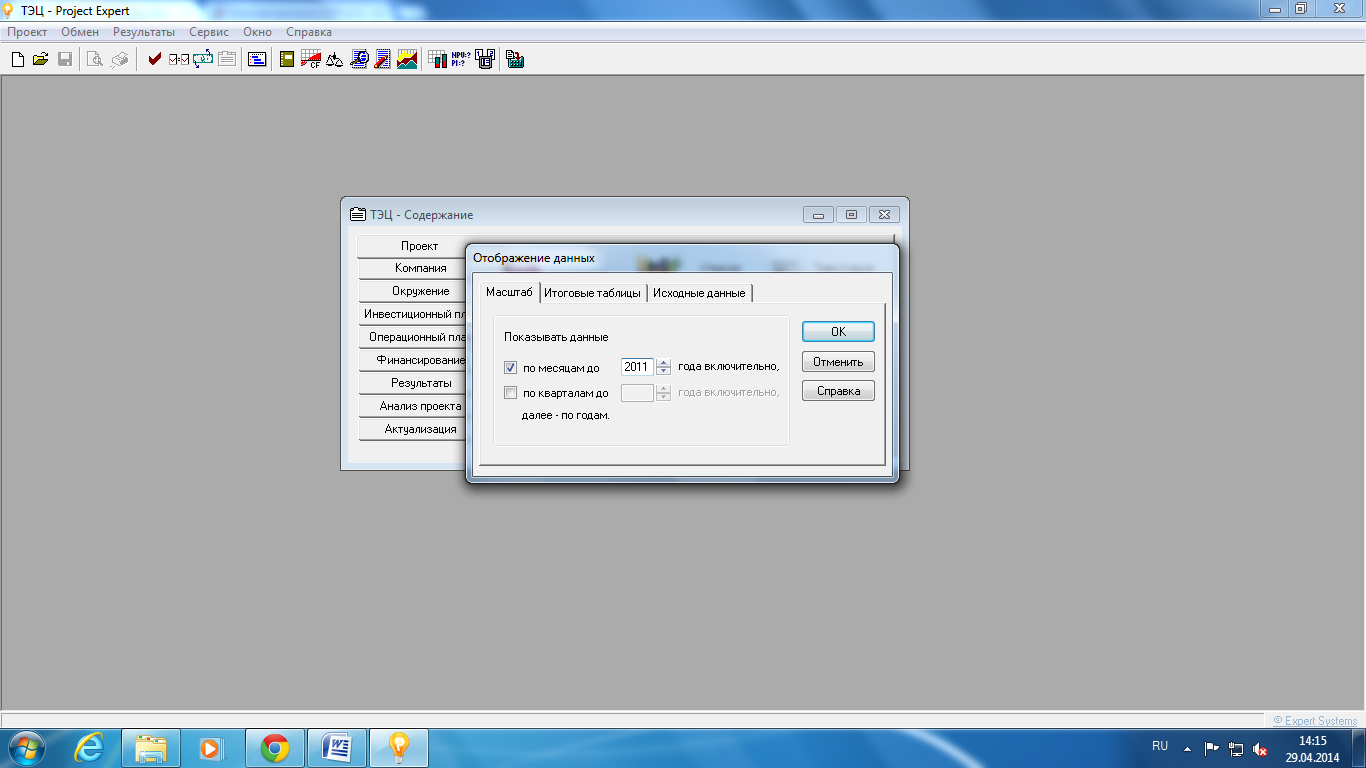Viewport: 1366px width, 768px height.
Task: Click the clipboard toolbar icon
Action: pyautogui.click(x=227, y=60)
